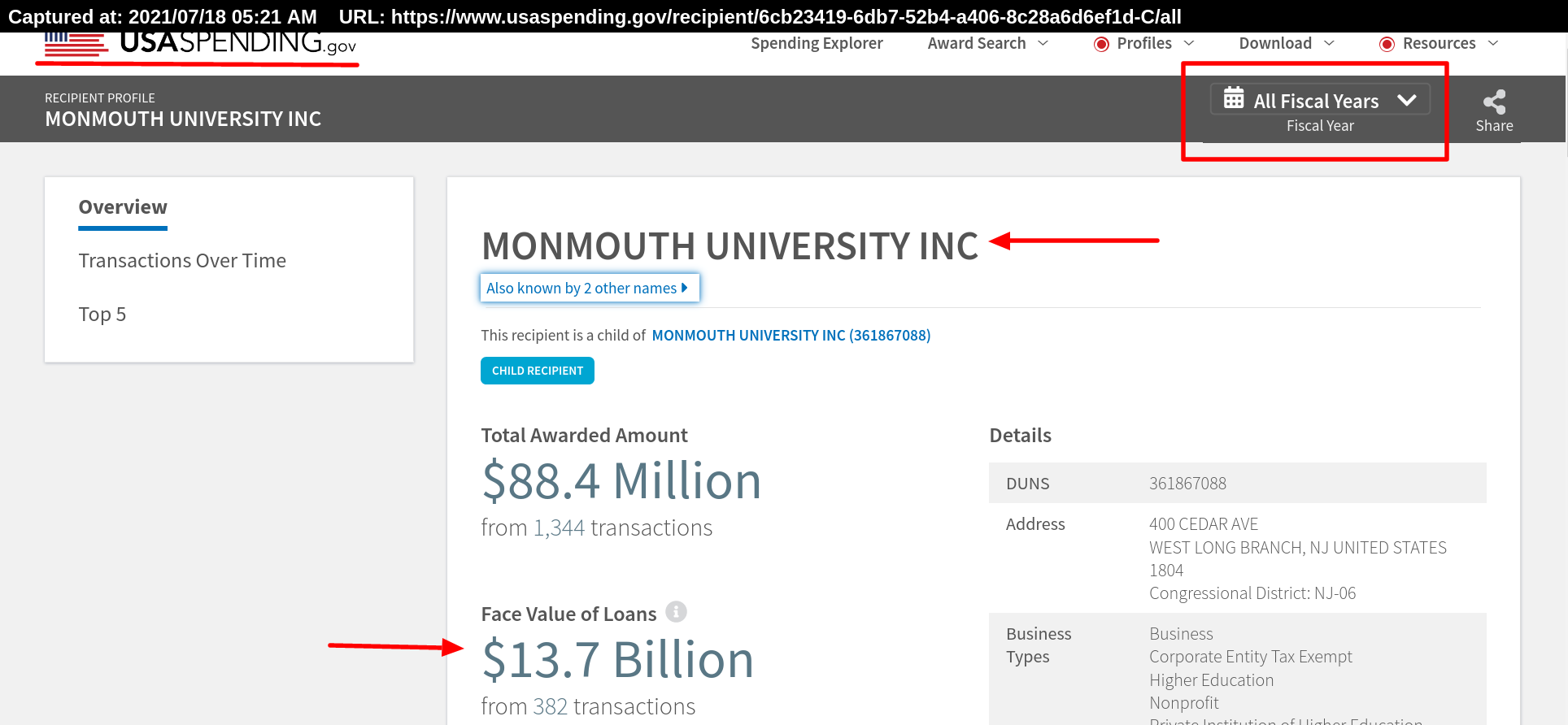Click the $13.7 Billion loans value
1568x725 pixels.
(x=618, y=659)
